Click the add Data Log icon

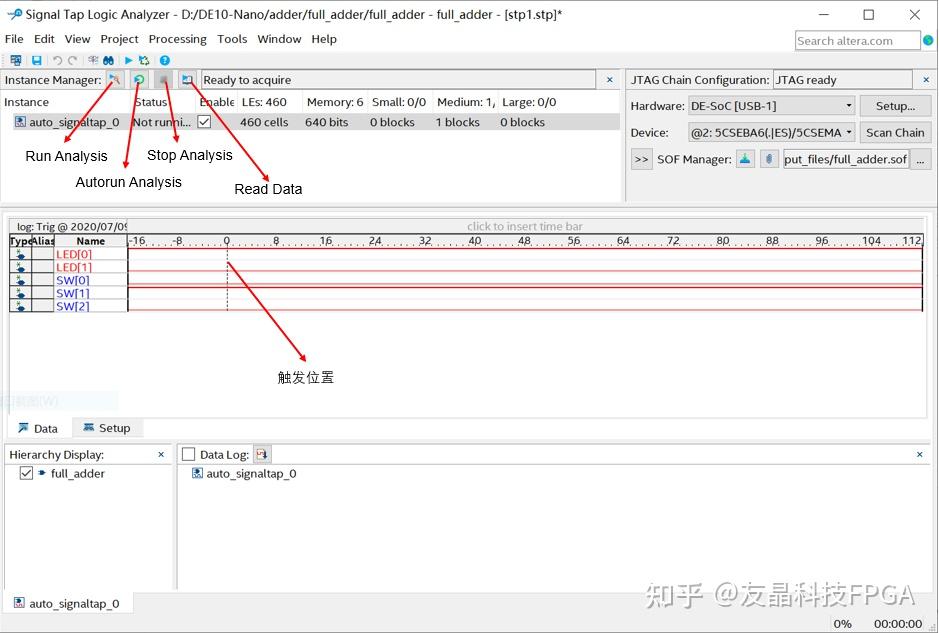262,453
